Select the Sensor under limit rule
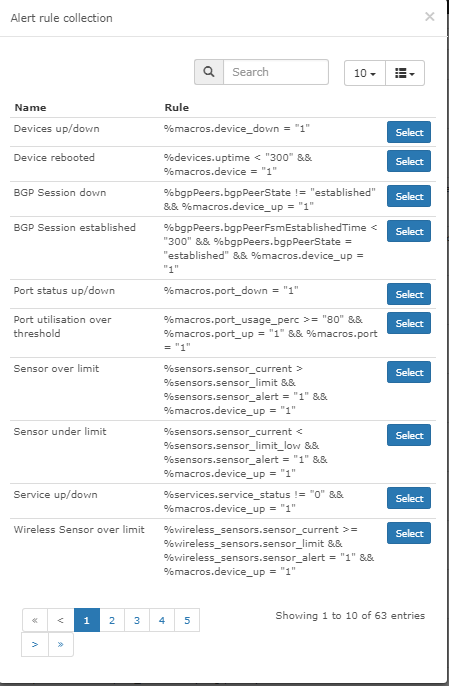 (409, 436)
